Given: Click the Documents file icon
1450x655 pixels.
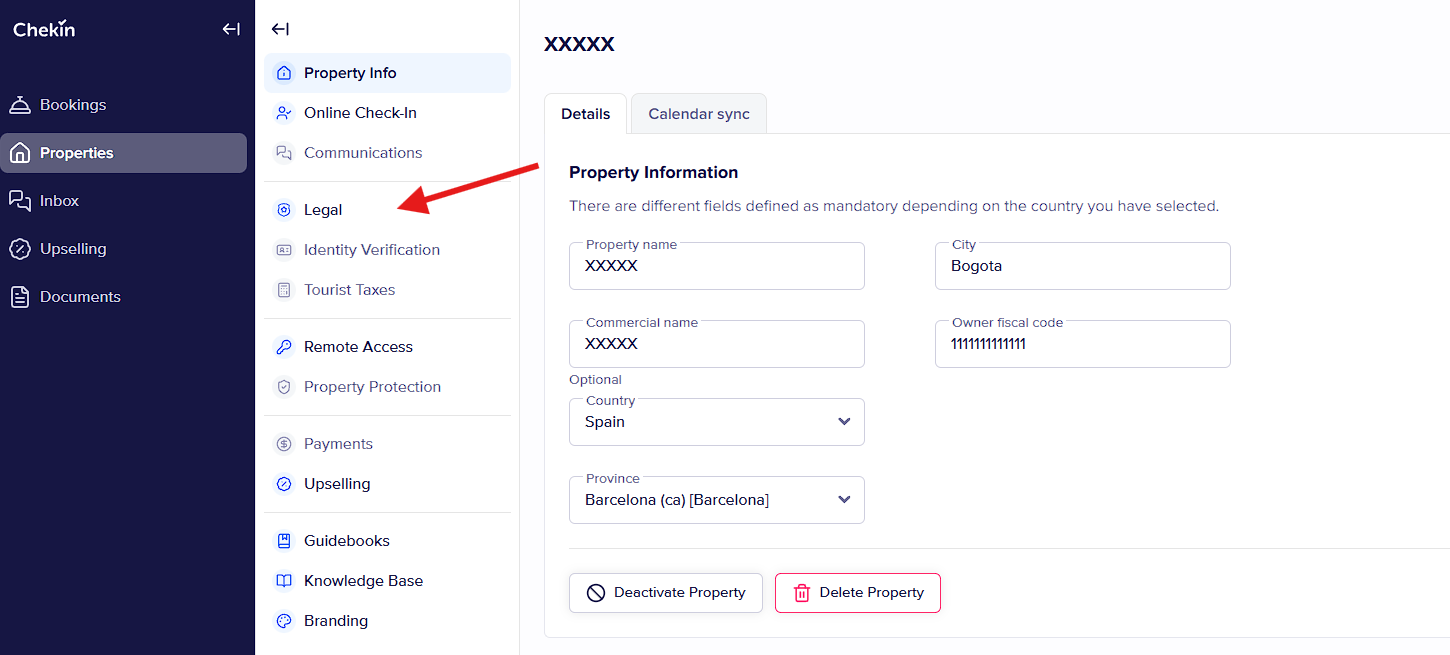Looking at the screenshot, I should click(x=19, y=297).
